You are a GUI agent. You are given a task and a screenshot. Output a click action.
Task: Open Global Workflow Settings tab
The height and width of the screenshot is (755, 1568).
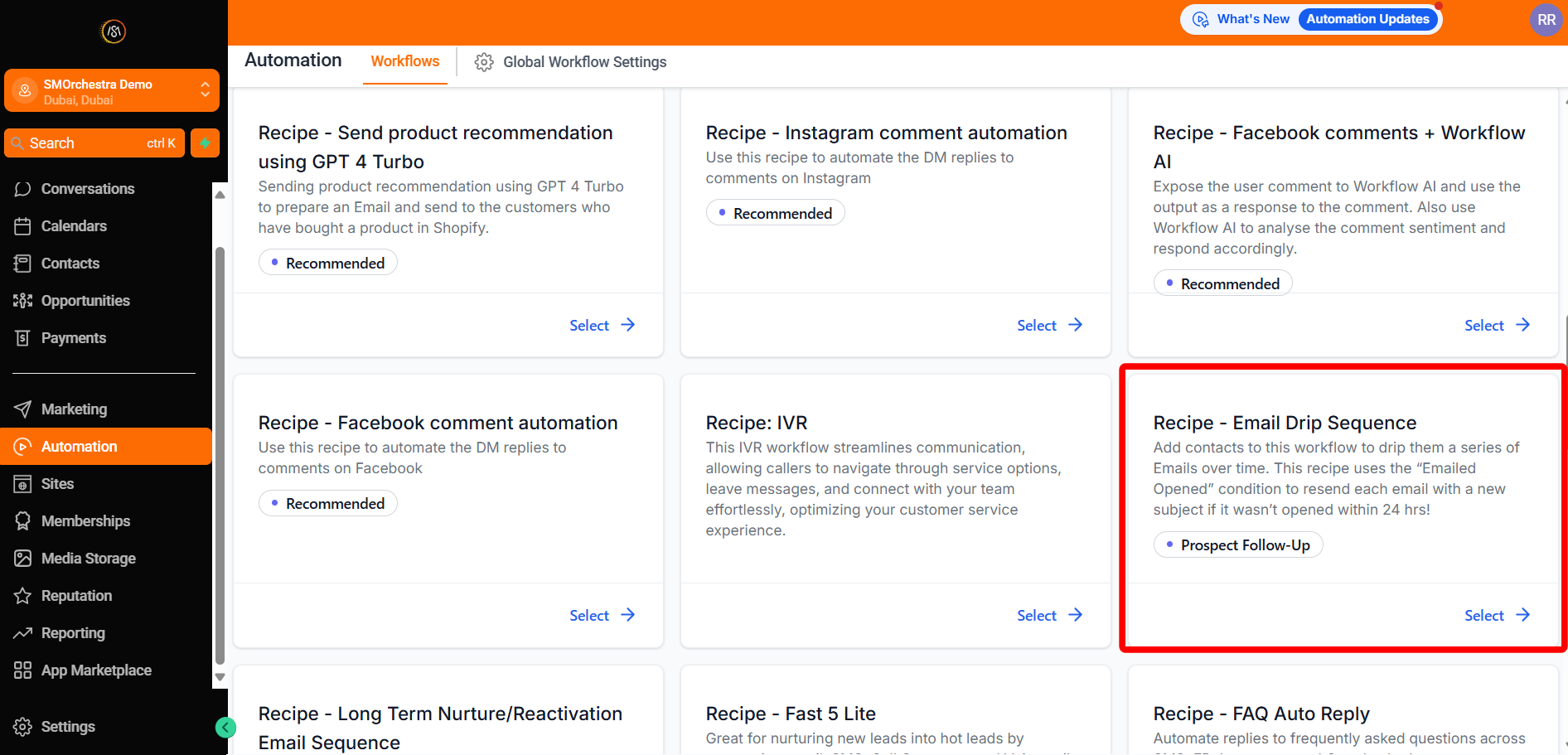[570, 62]
